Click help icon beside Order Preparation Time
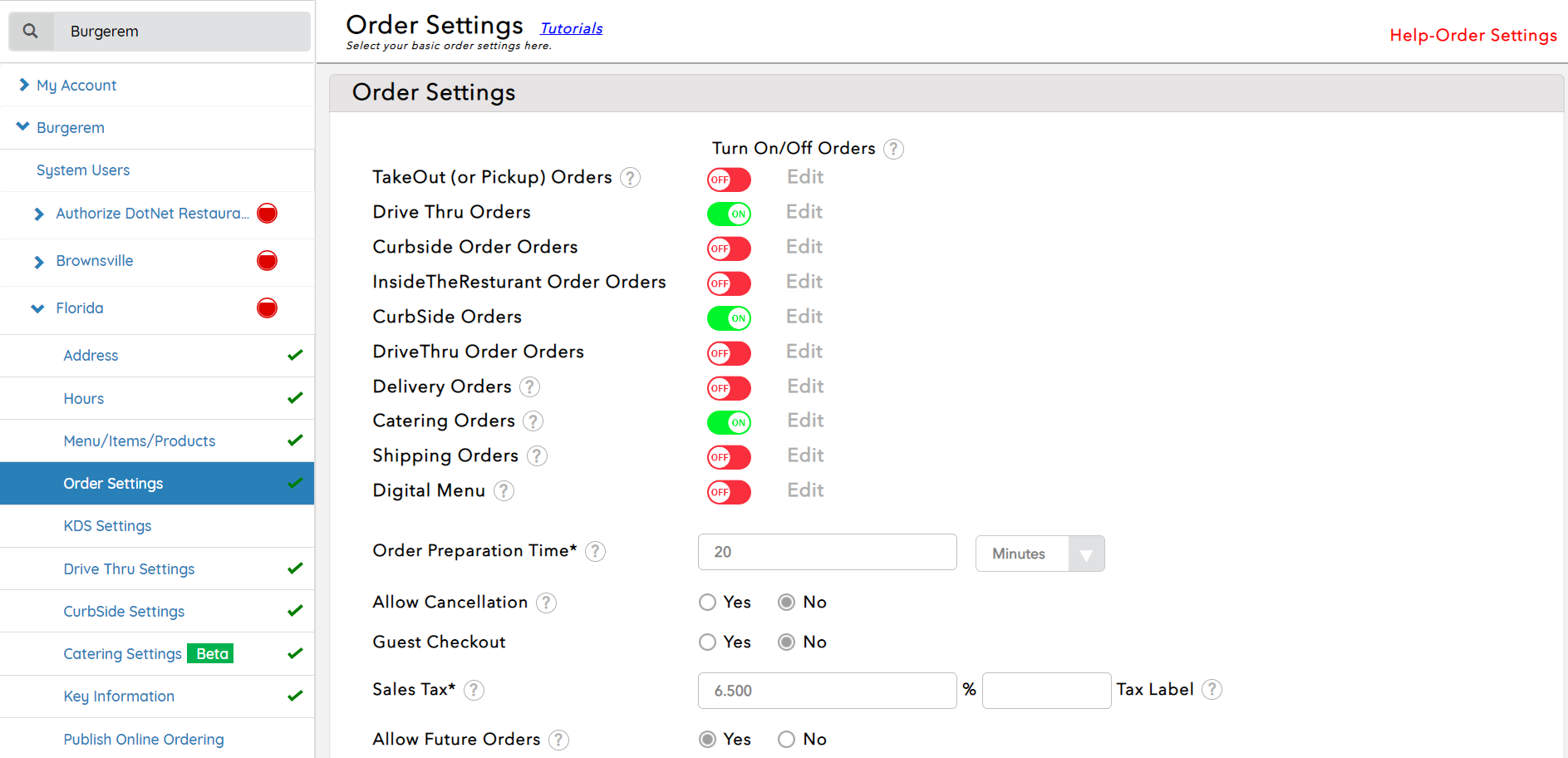This screenshot has height=758, width=1568. (x=595, y=551)
